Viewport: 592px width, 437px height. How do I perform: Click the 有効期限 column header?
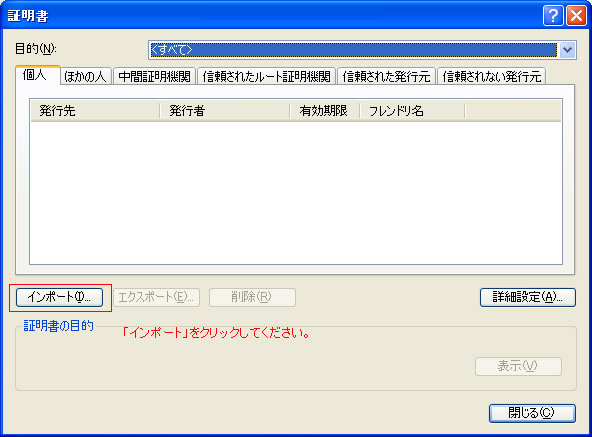pyautogui.click(x=325, y=111)
